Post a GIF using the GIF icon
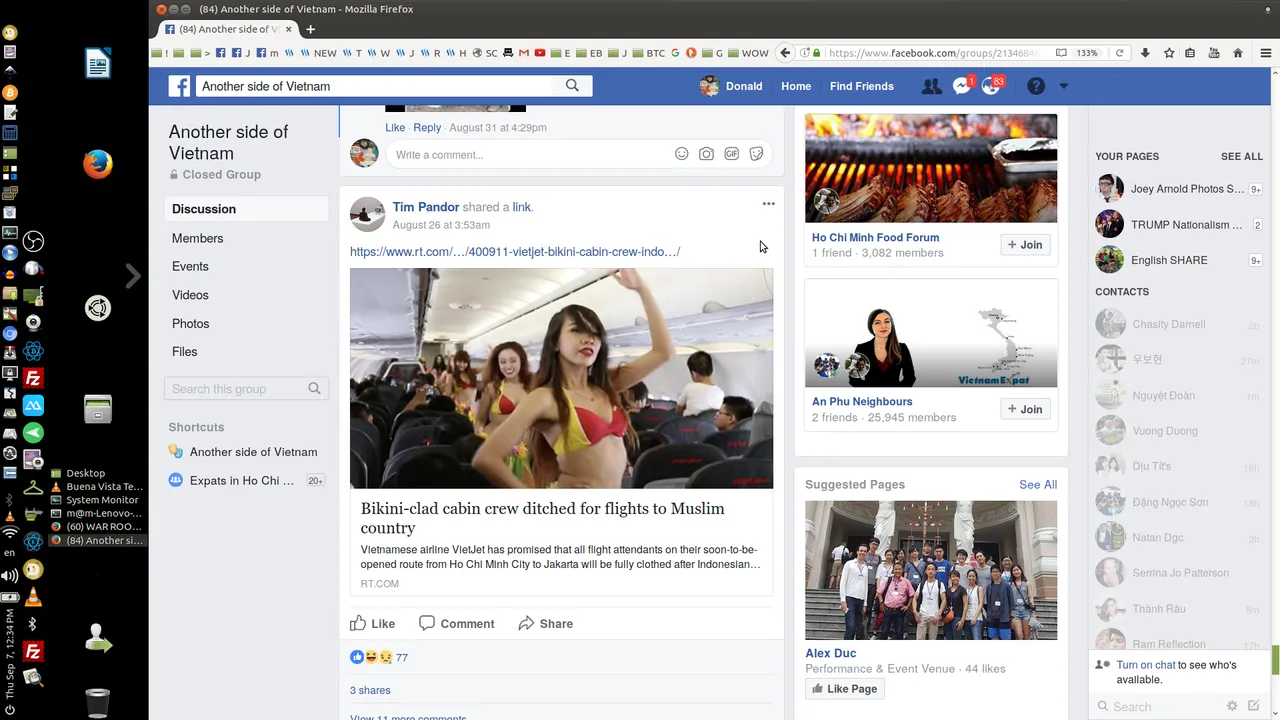The image size is (1280, 720). (731, 154)
